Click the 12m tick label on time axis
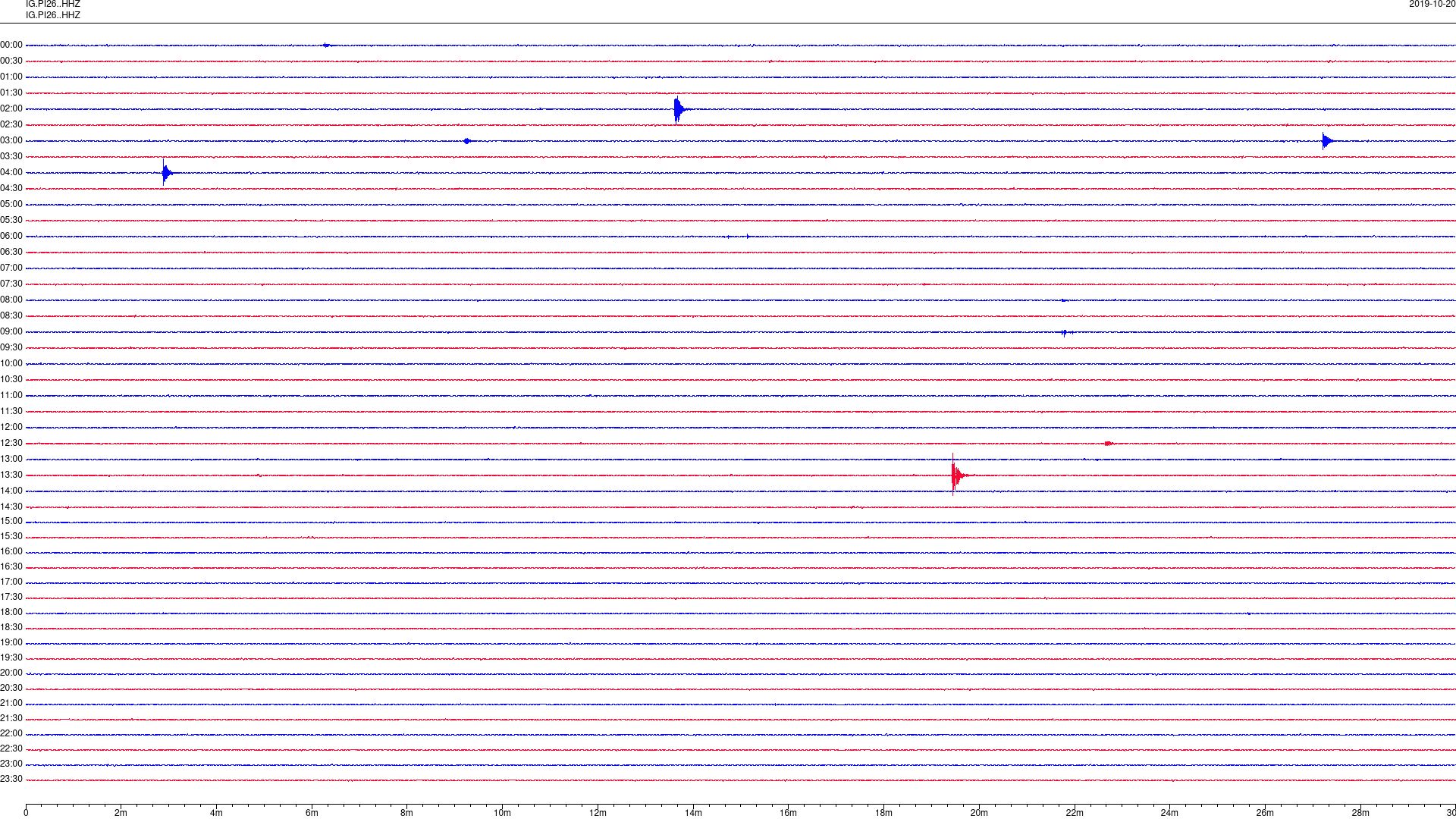1456x819 pixels. 598,813
